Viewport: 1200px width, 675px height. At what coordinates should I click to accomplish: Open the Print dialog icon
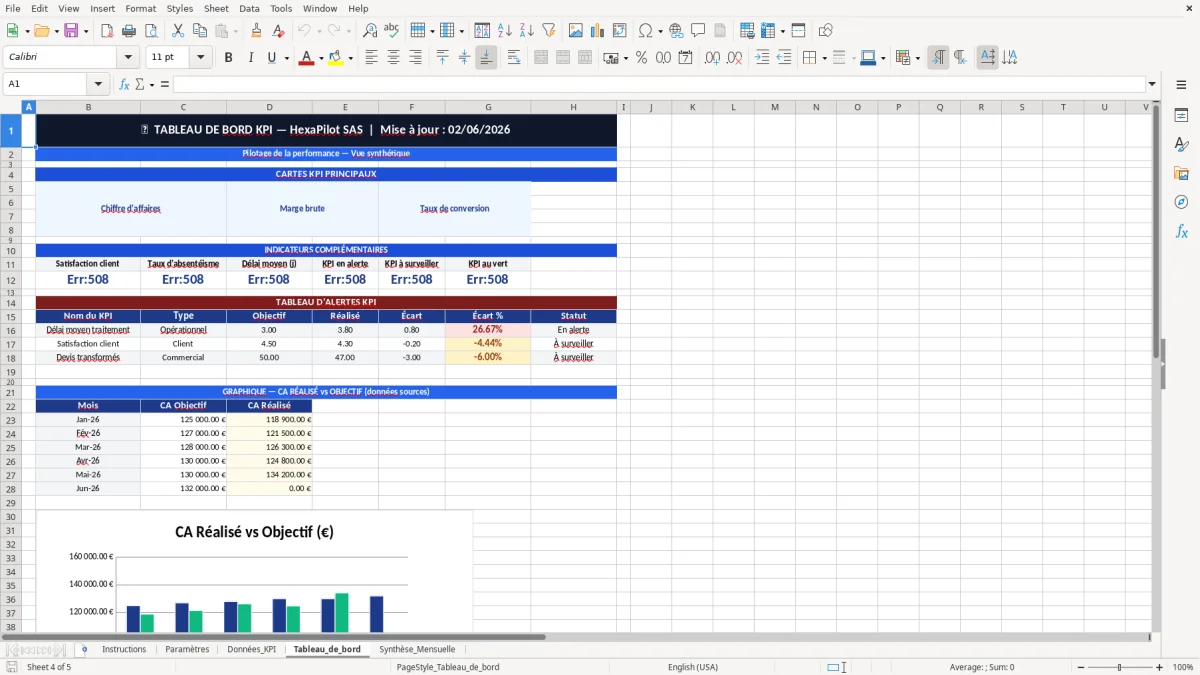pos(128,31)
